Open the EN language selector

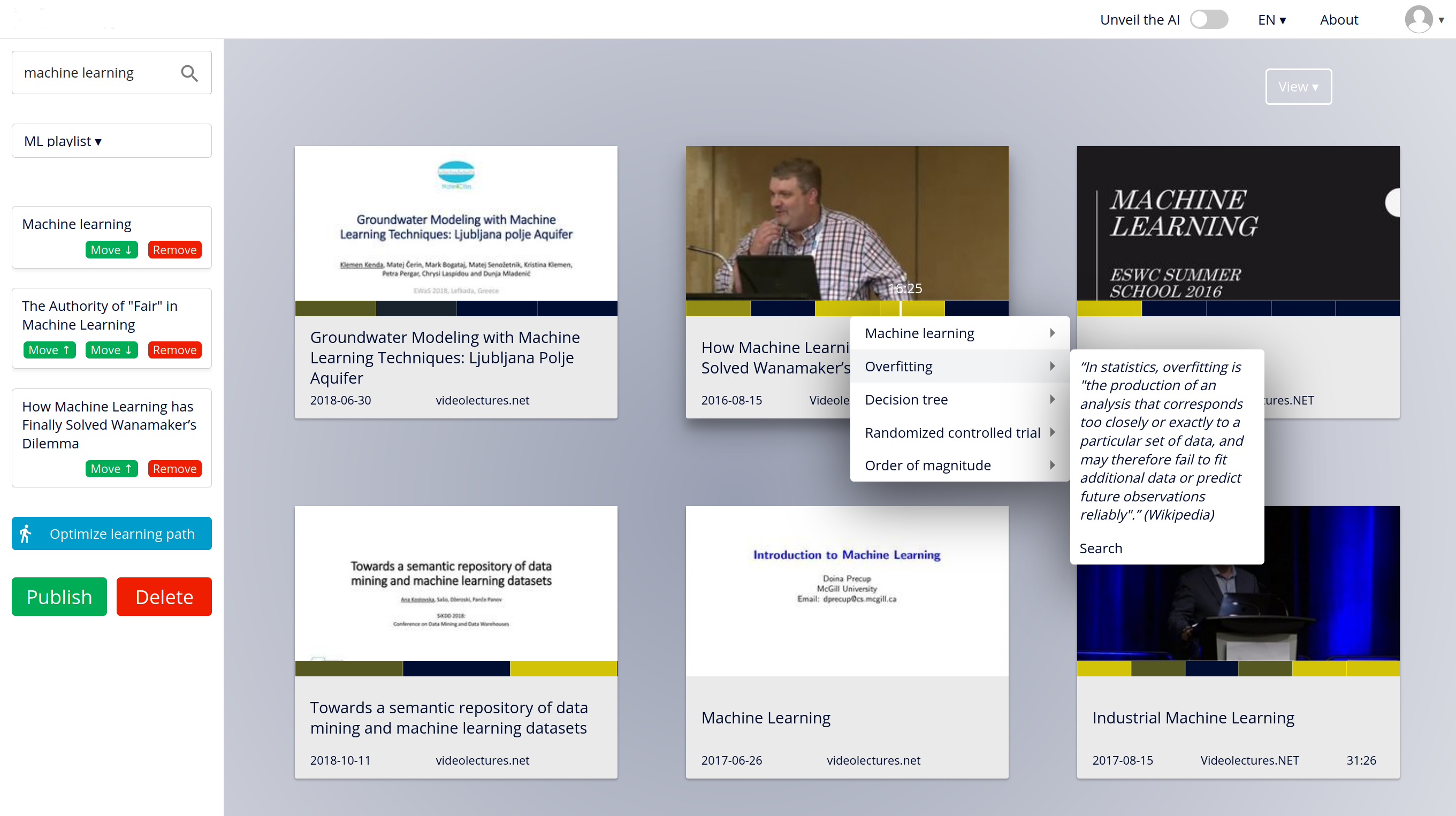(x=1271, y=20)
